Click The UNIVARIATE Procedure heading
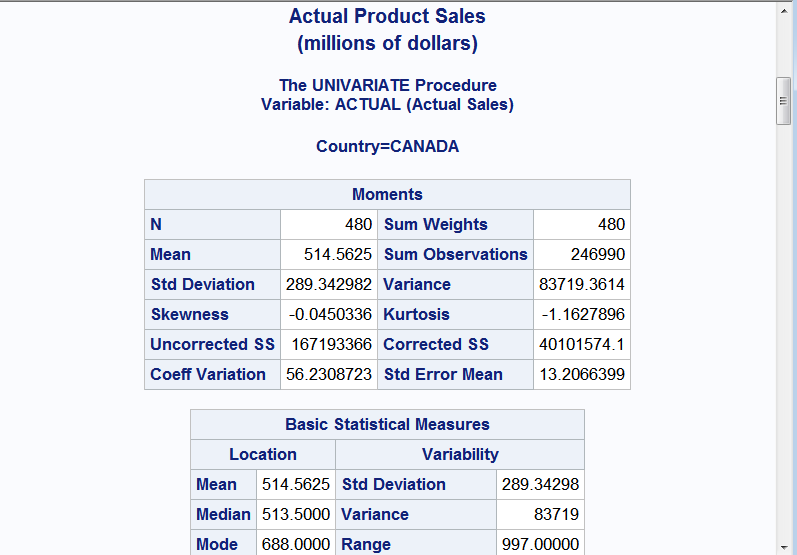 387,85
